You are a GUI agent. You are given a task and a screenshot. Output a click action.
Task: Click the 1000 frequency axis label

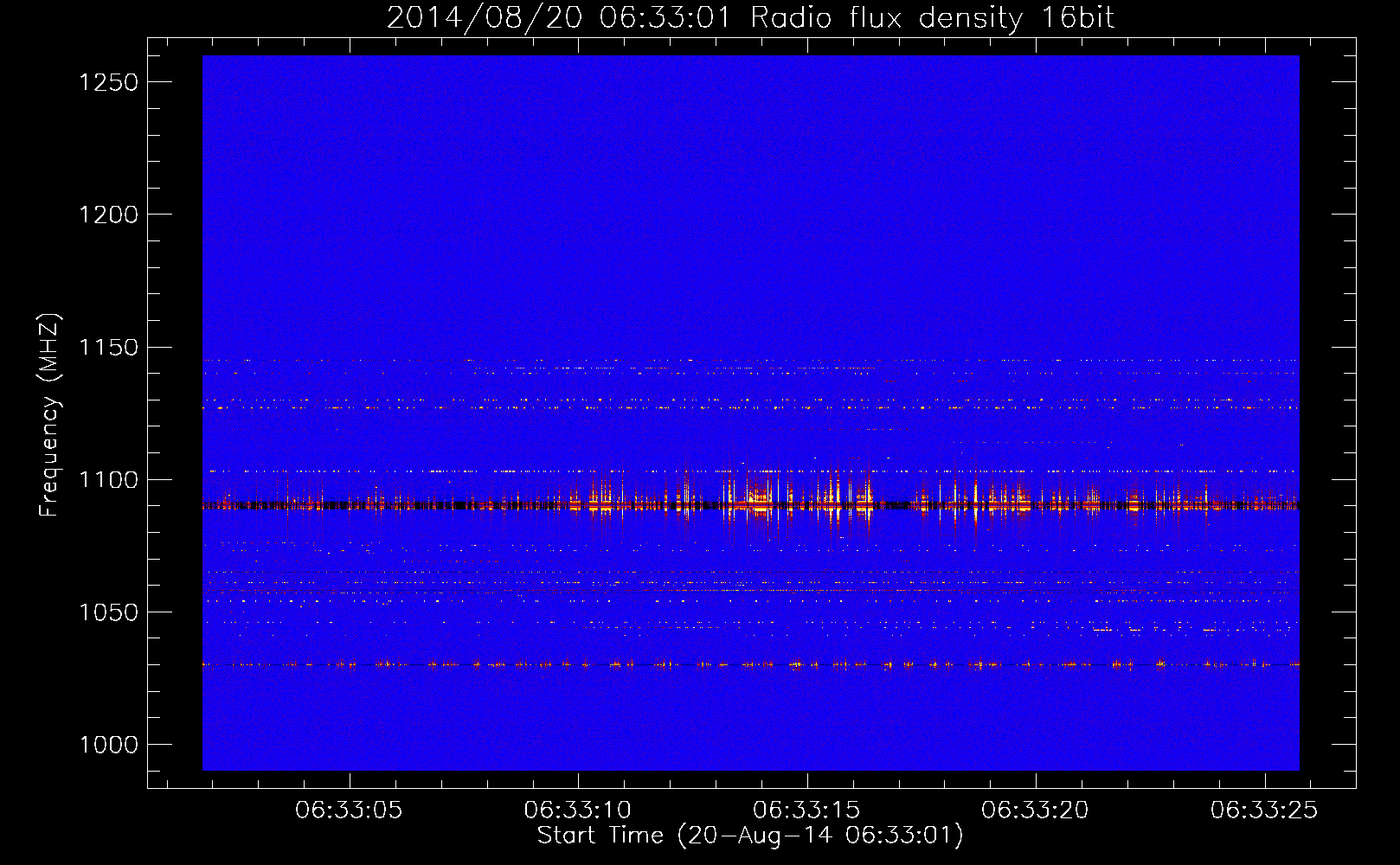(x=108, y=745)
